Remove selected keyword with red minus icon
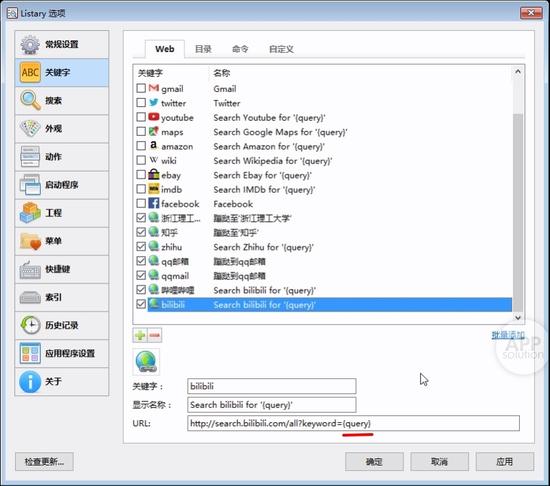550x486 pixels. [x=155, y=336]
